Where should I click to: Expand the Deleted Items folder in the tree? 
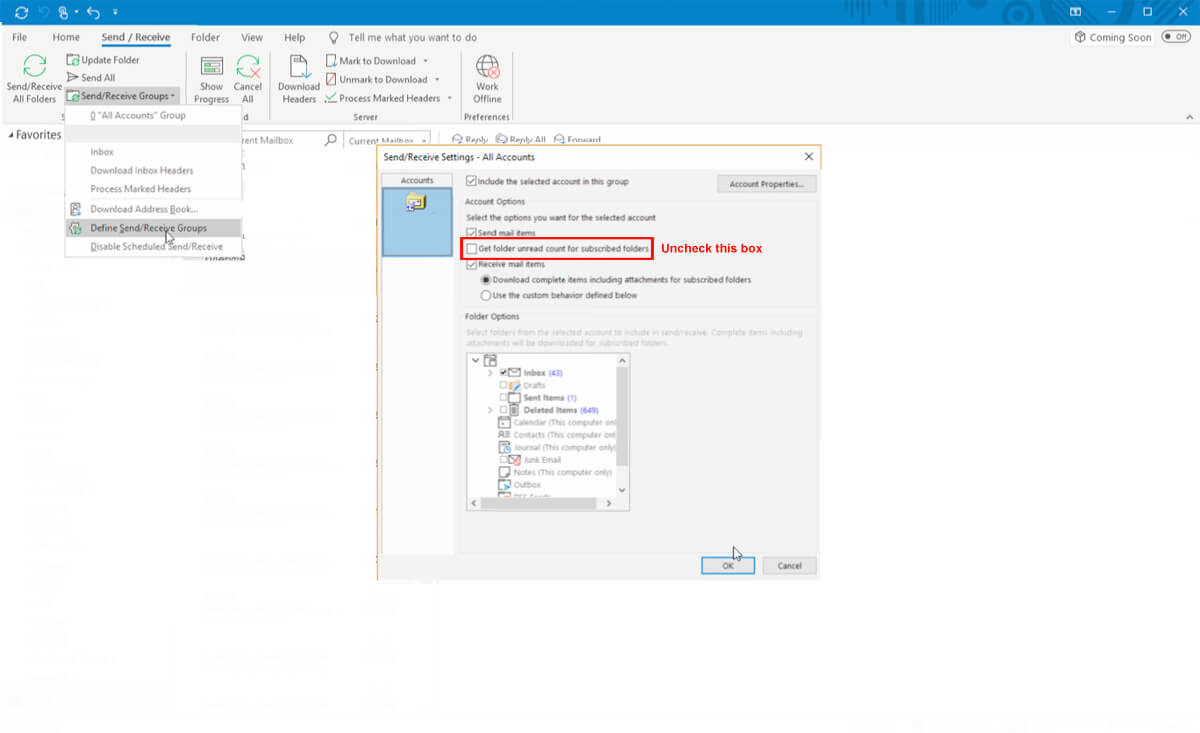[x=490, y=410]
